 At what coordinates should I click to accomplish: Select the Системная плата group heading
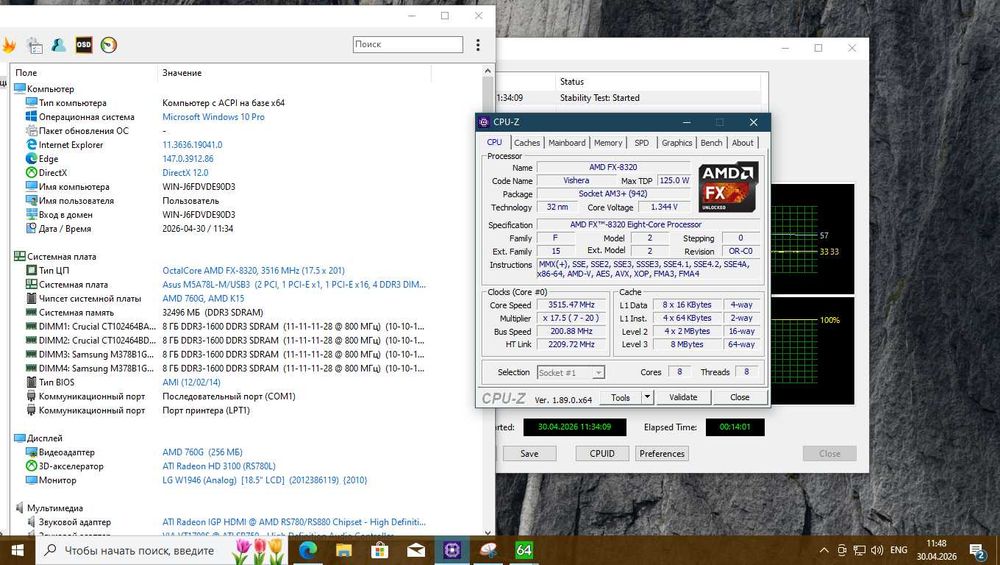click(x=61, y=256)
